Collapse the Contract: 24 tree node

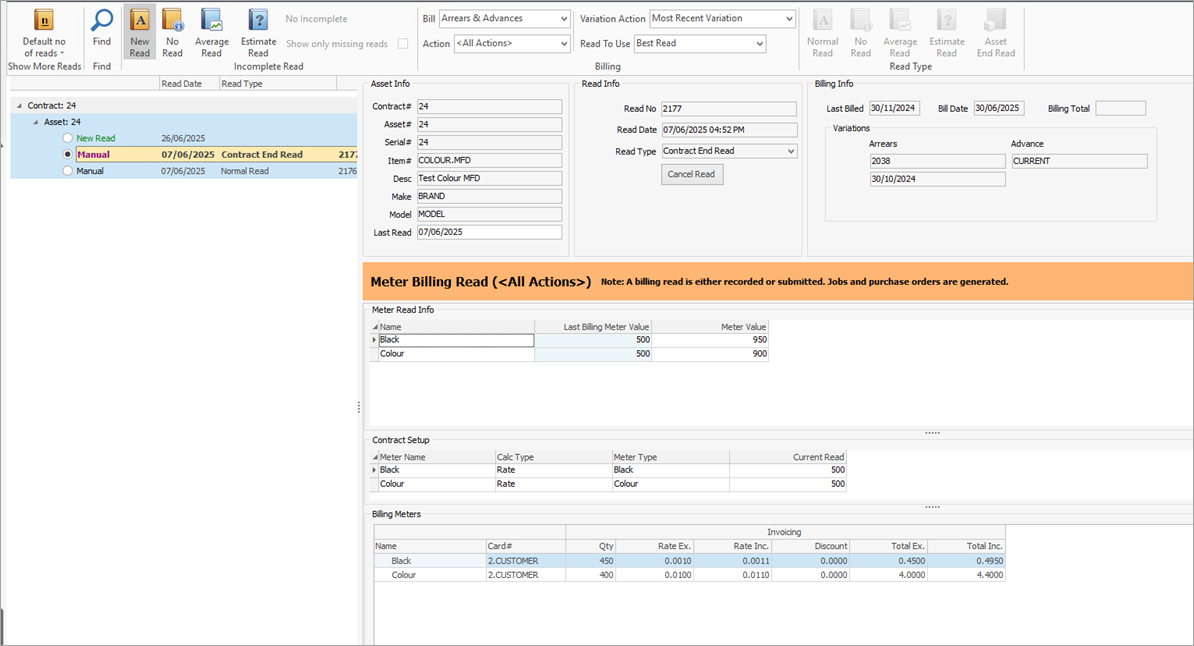click(20, 105)
